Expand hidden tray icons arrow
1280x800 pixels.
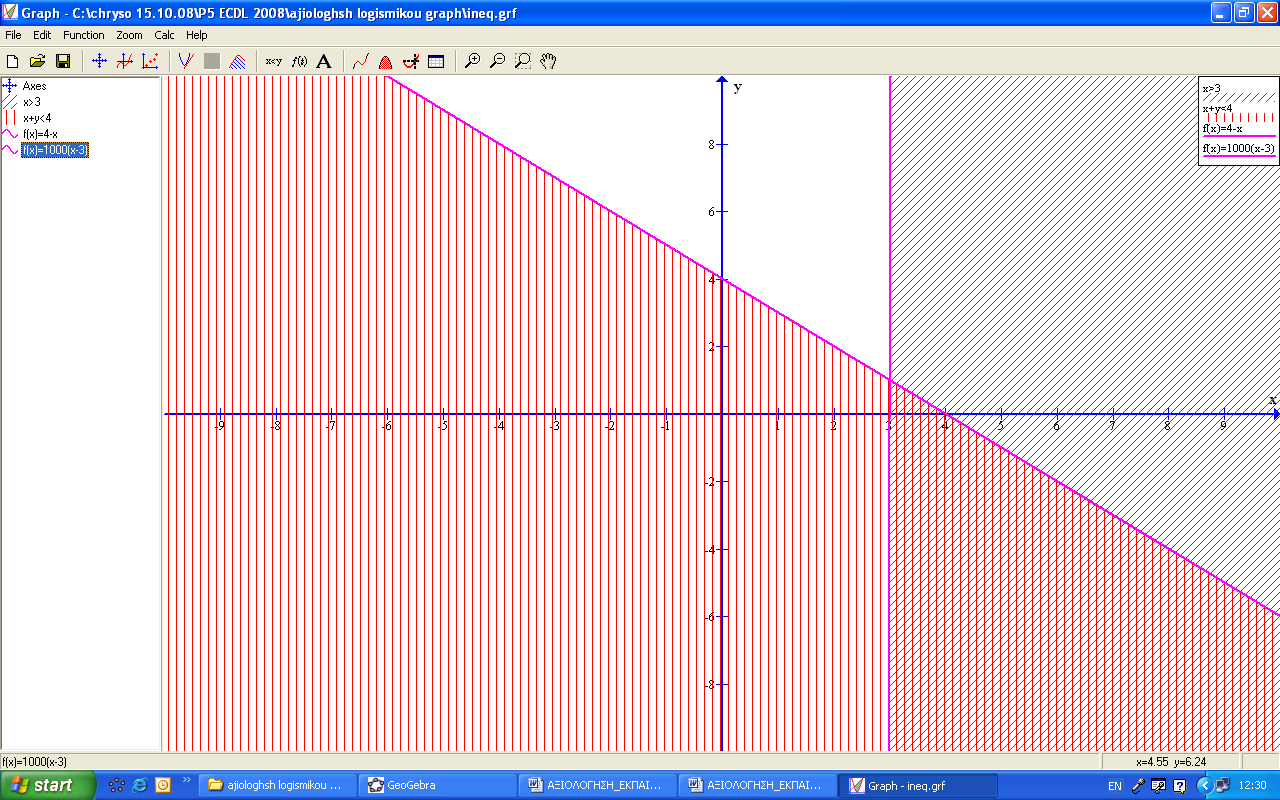click(x=1205, y=785)
